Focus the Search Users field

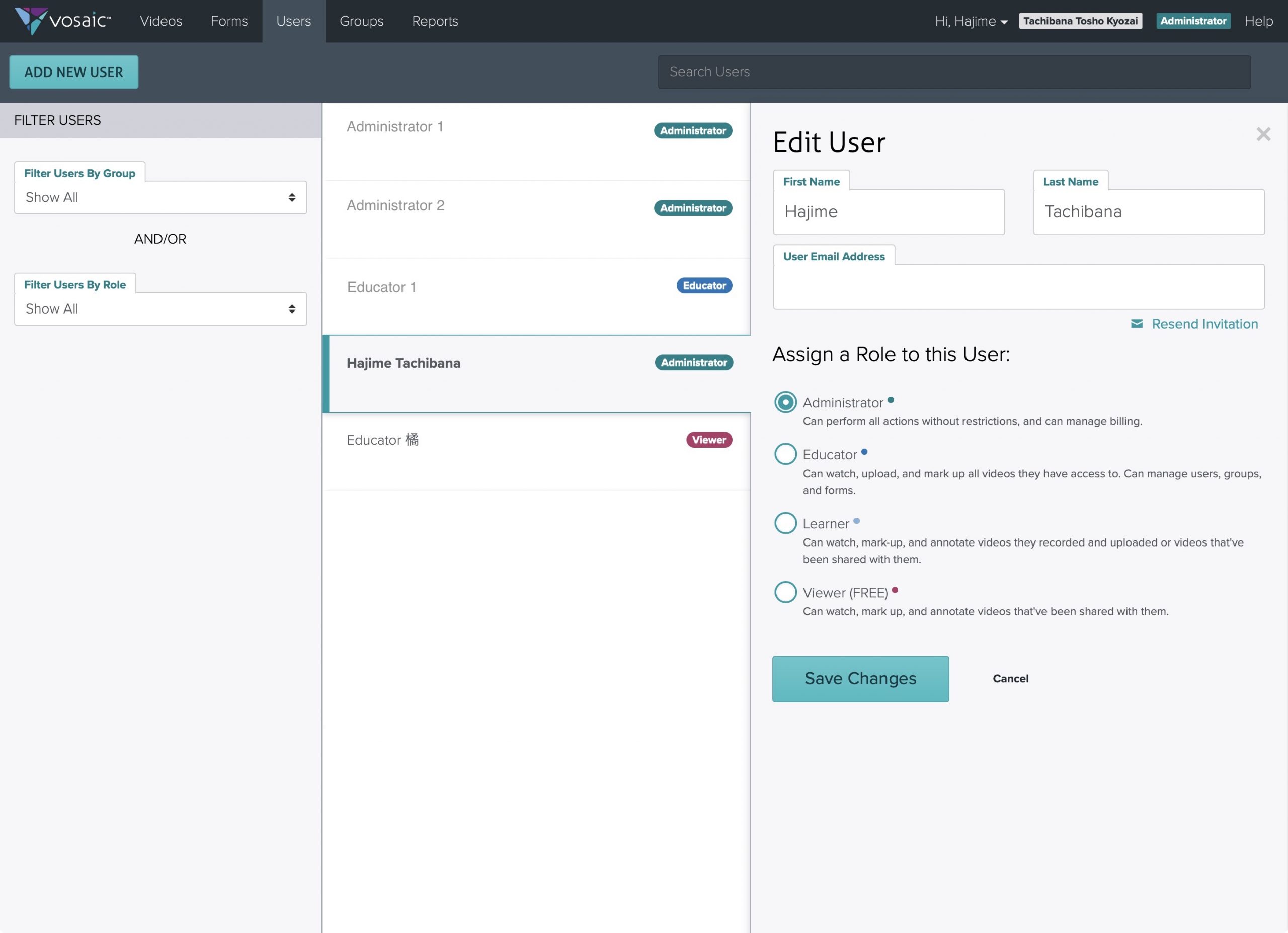pyautogui.click(x=954, y=72)
